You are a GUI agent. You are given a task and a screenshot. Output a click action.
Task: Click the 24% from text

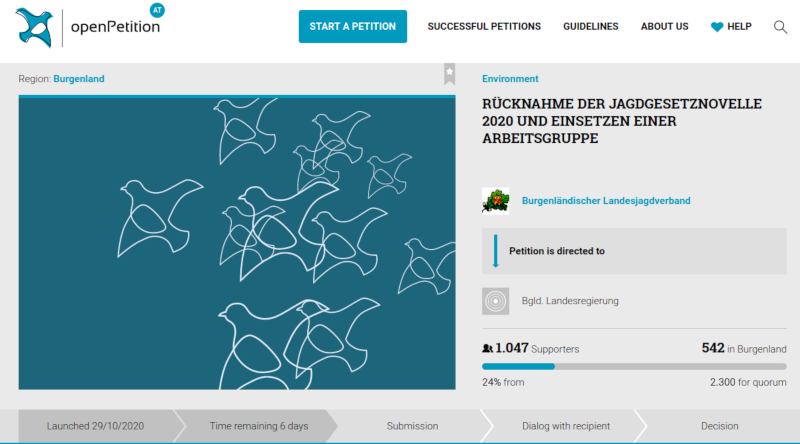pos(503,382)
